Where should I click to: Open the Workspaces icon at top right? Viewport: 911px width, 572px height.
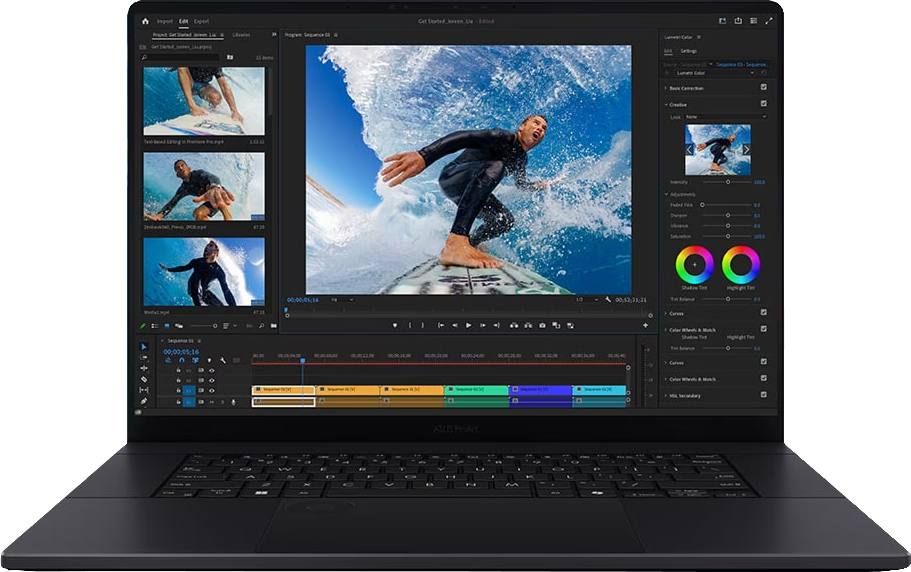coord(753,21)
